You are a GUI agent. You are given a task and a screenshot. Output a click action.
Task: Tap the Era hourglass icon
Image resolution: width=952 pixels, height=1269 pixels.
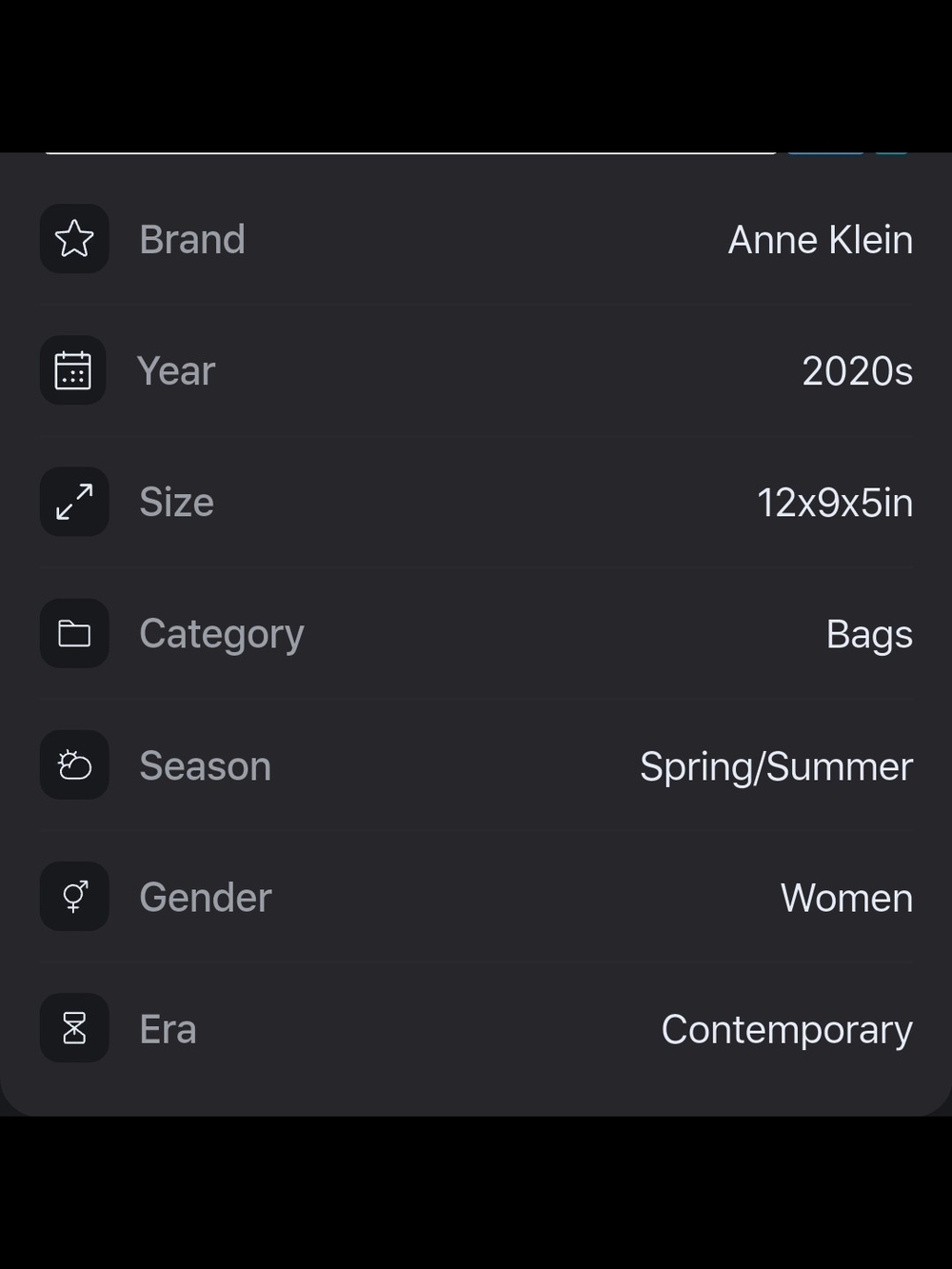click(x=74, y=1028)
